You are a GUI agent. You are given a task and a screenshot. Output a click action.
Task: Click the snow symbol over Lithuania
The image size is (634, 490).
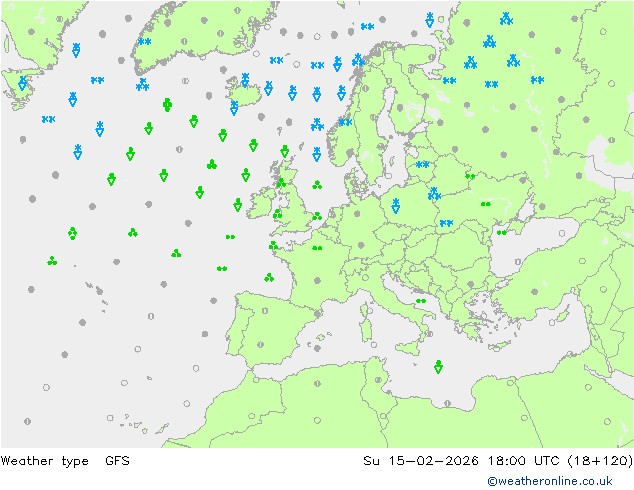[x=422, y=165]
